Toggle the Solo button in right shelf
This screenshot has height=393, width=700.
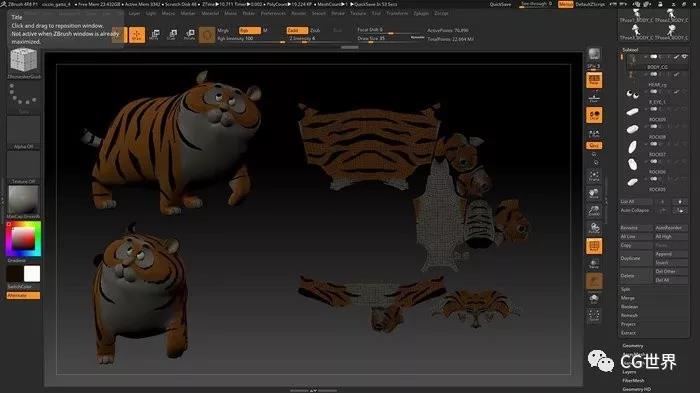click(x=594, y=299)
